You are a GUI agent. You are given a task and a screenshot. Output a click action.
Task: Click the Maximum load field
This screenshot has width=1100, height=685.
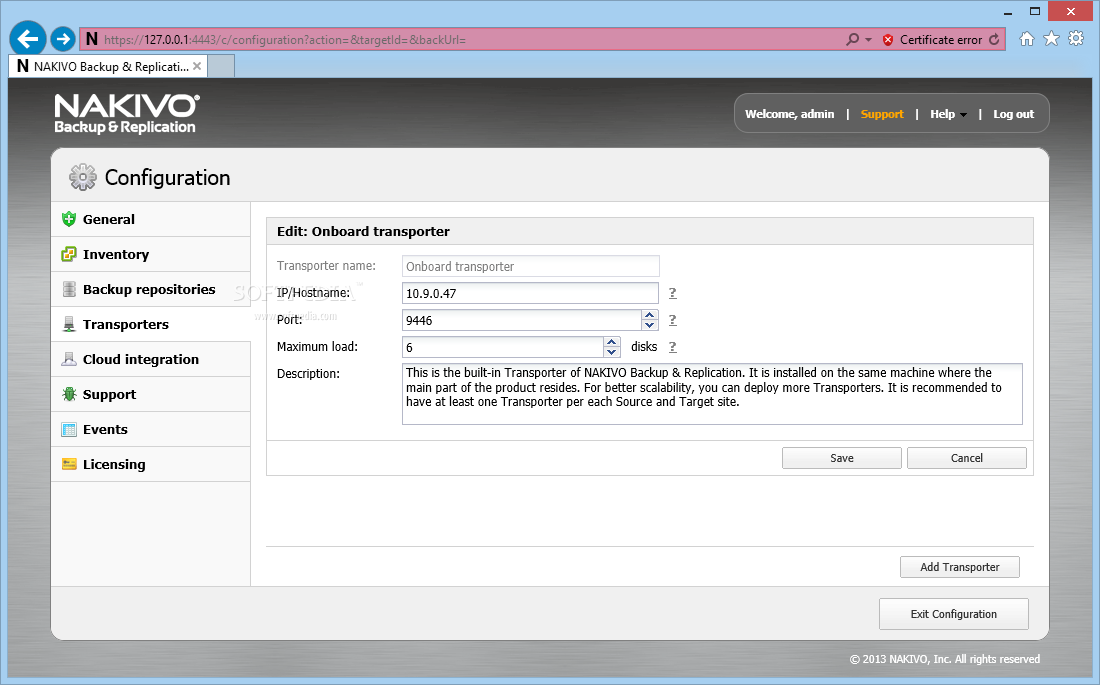pos(503,347)
